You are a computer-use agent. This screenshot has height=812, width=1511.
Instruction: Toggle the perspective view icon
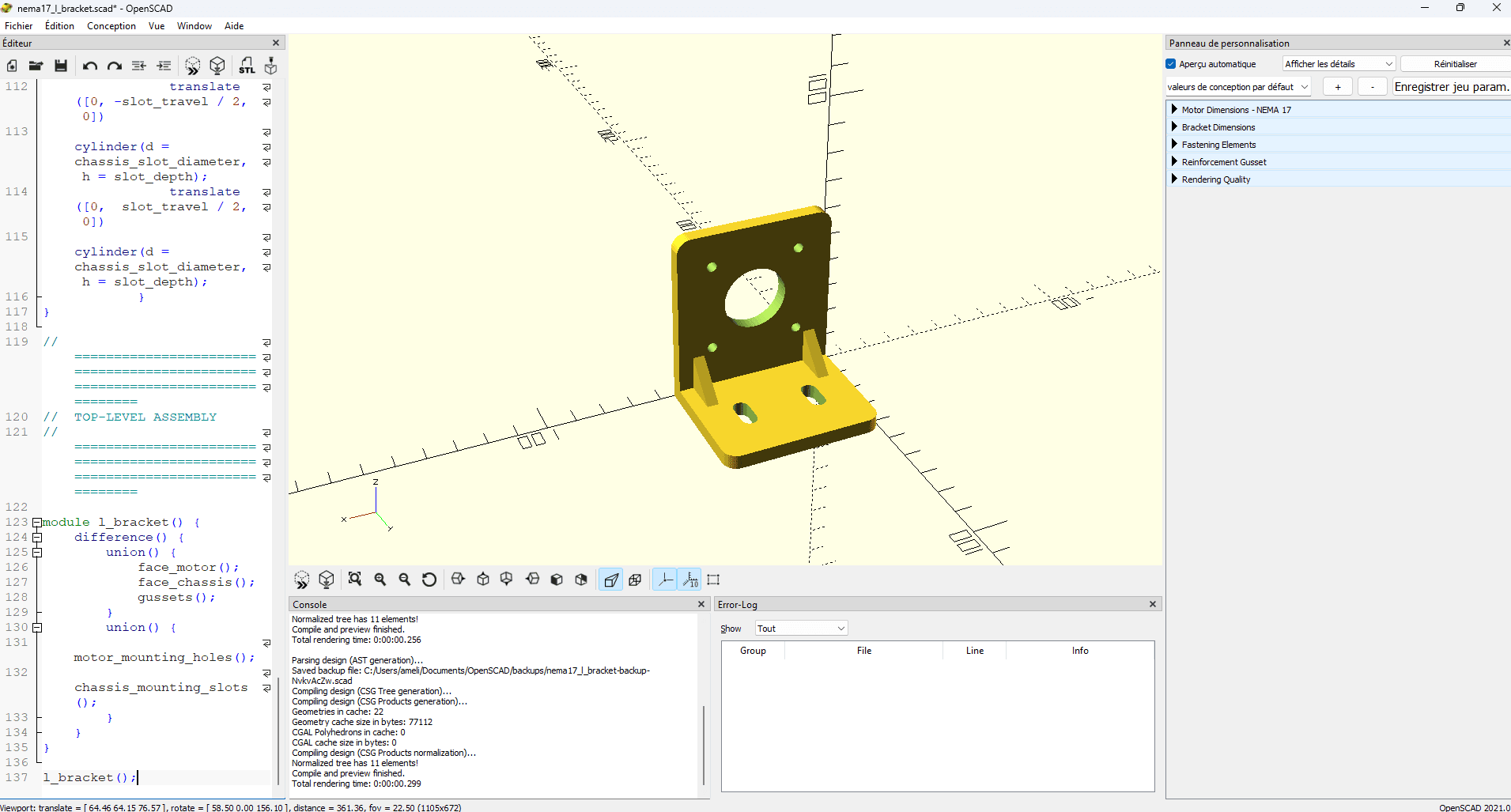click(x=611, y=580)
